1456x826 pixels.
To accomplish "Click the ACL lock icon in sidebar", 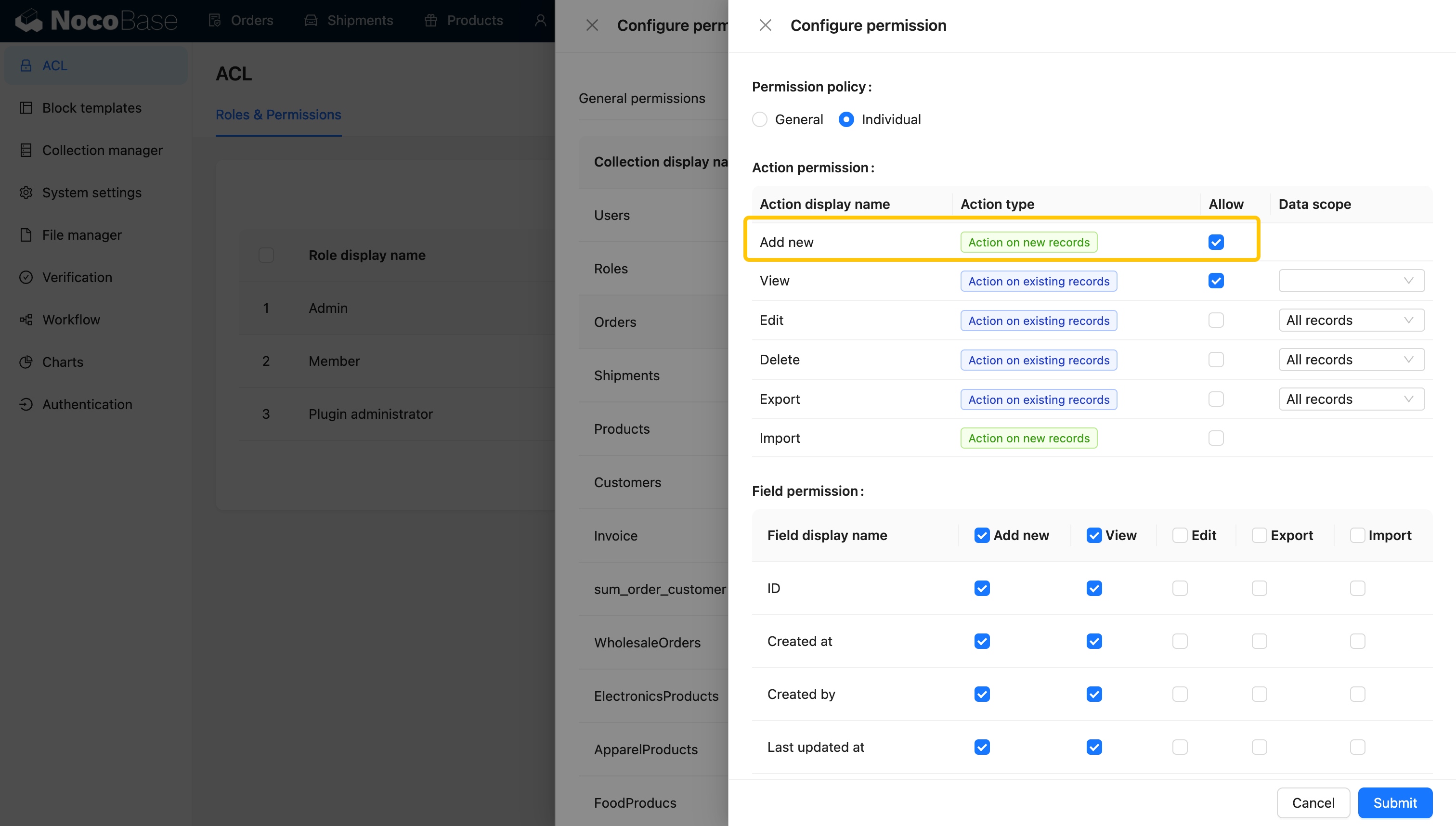I will 26,66.
